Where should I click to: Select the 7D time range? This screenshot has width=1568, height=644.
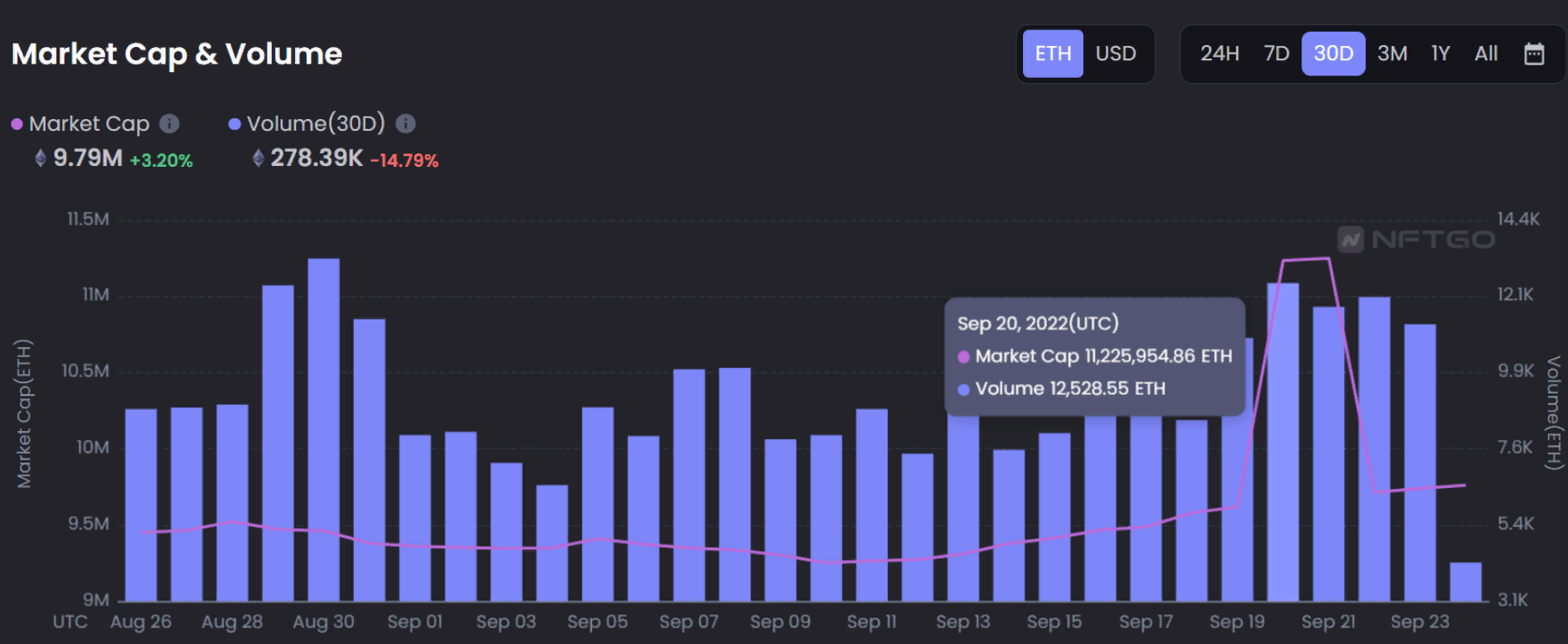(1276, 54)
